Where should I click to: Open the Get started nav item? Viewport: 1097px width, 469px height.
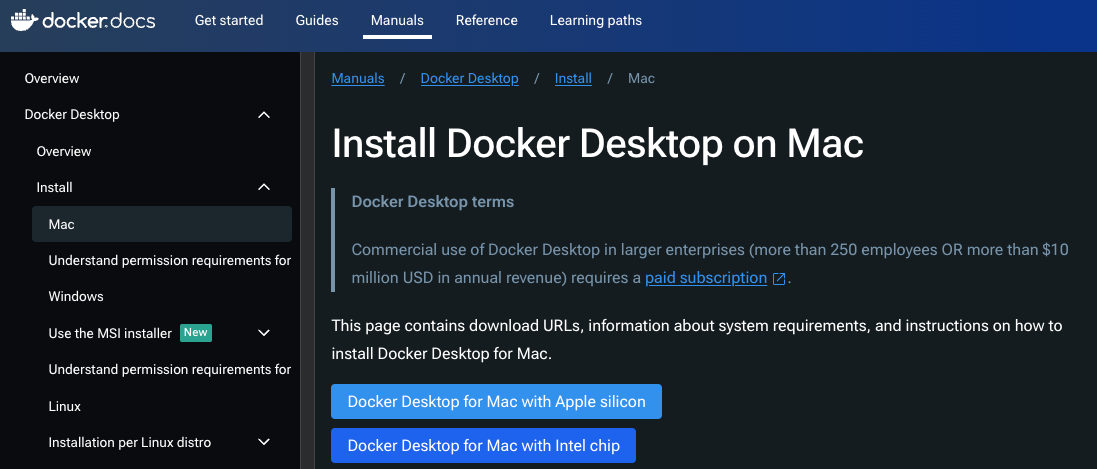point(229,20)
